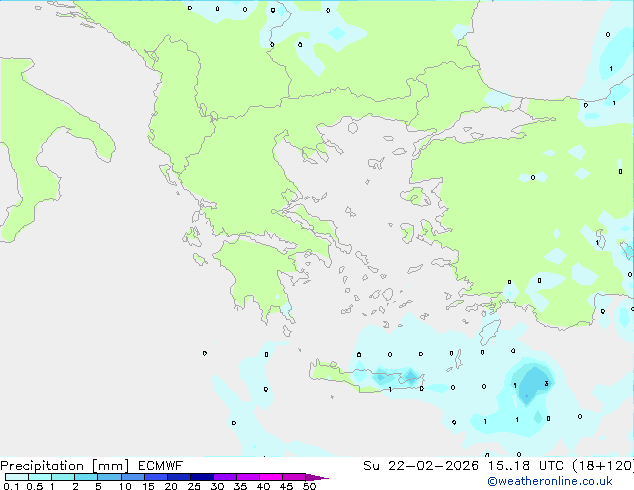This screenshot has width=634, height=490.
Task: Select legend scale label '0.1'
Action: click(11, 486)
